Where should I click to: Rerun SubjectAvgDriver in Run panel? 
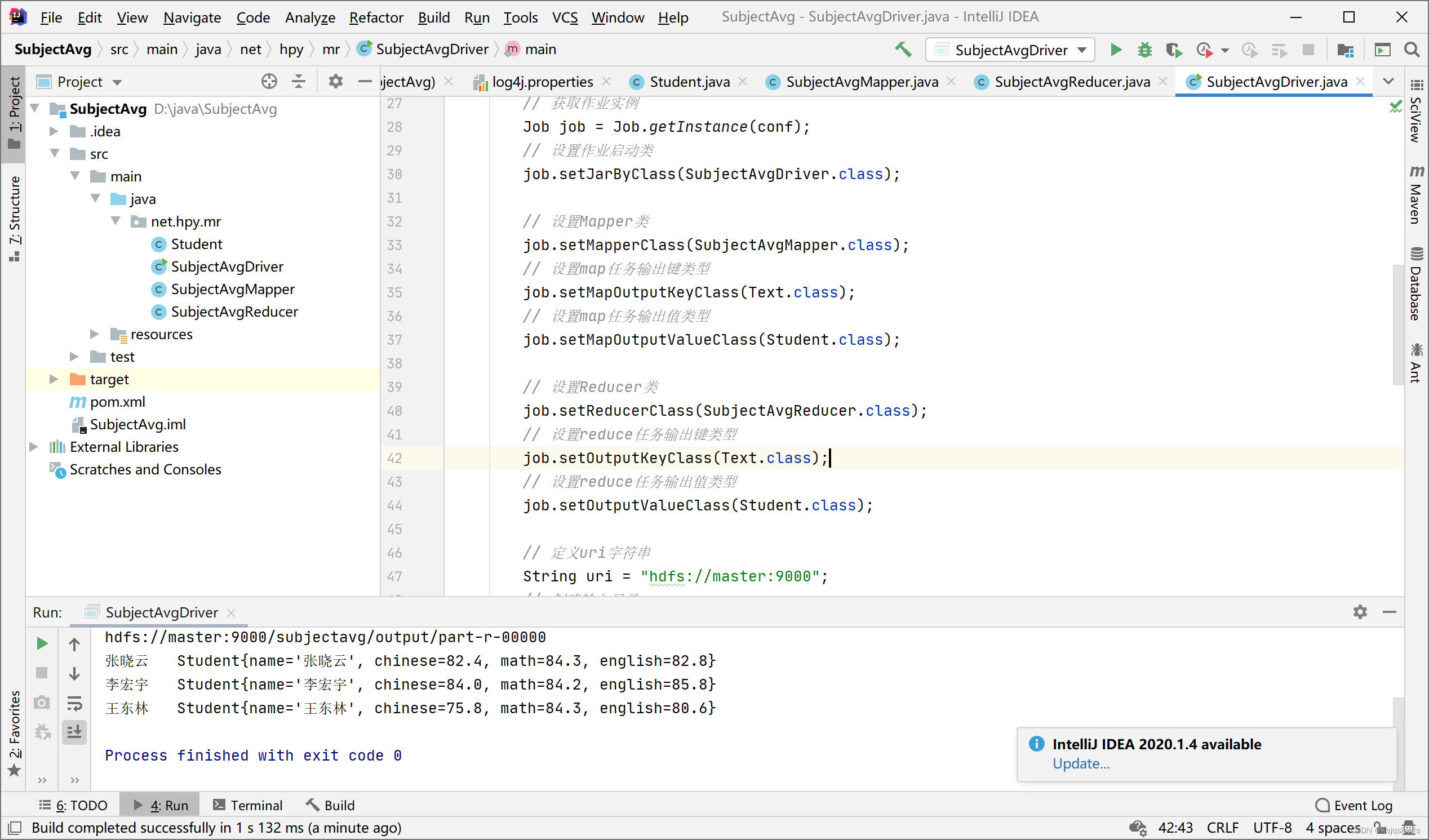click(42, 643)
